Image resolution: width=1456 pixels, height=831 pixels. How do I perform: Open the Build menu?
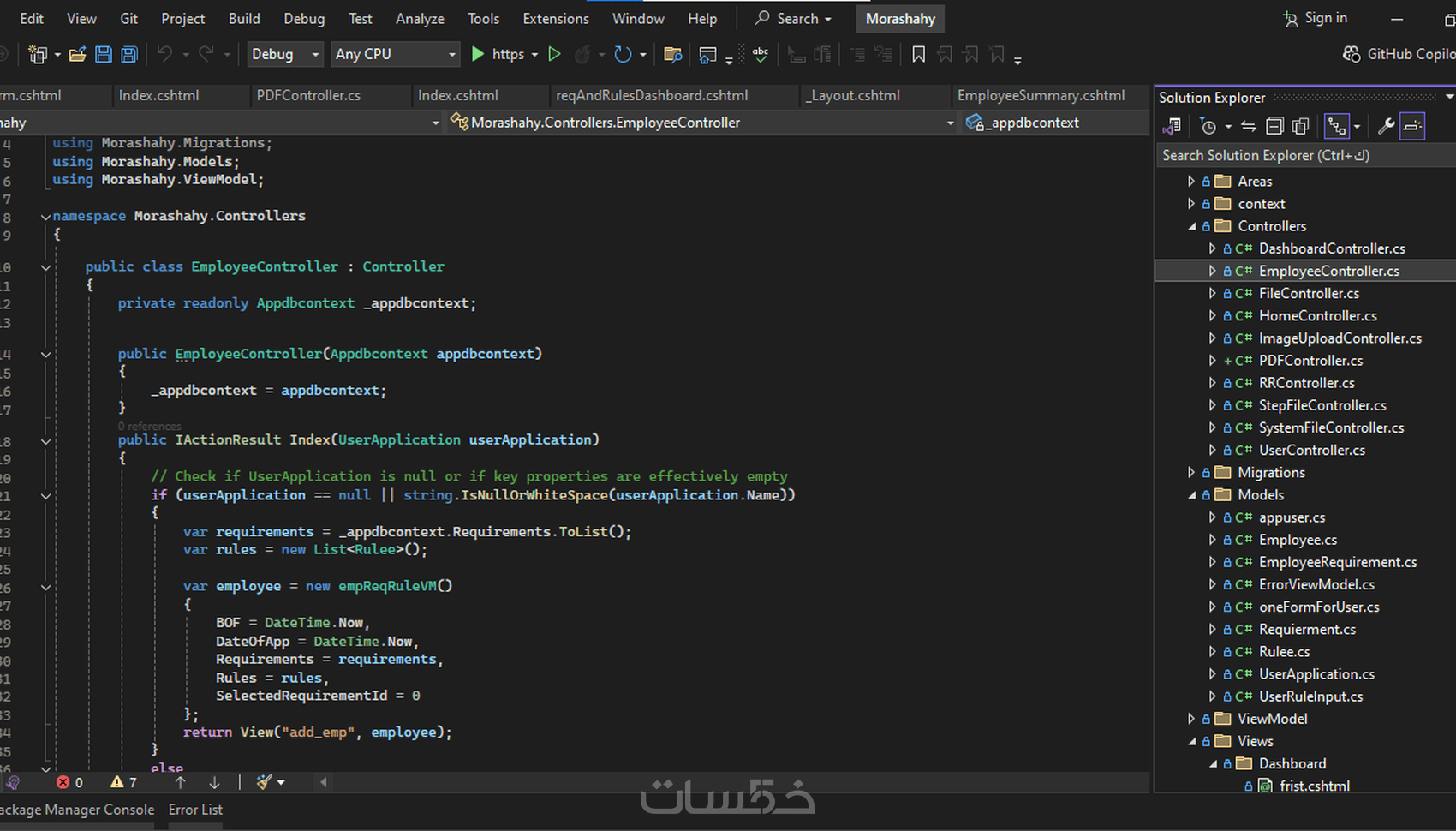pos(244,19)
